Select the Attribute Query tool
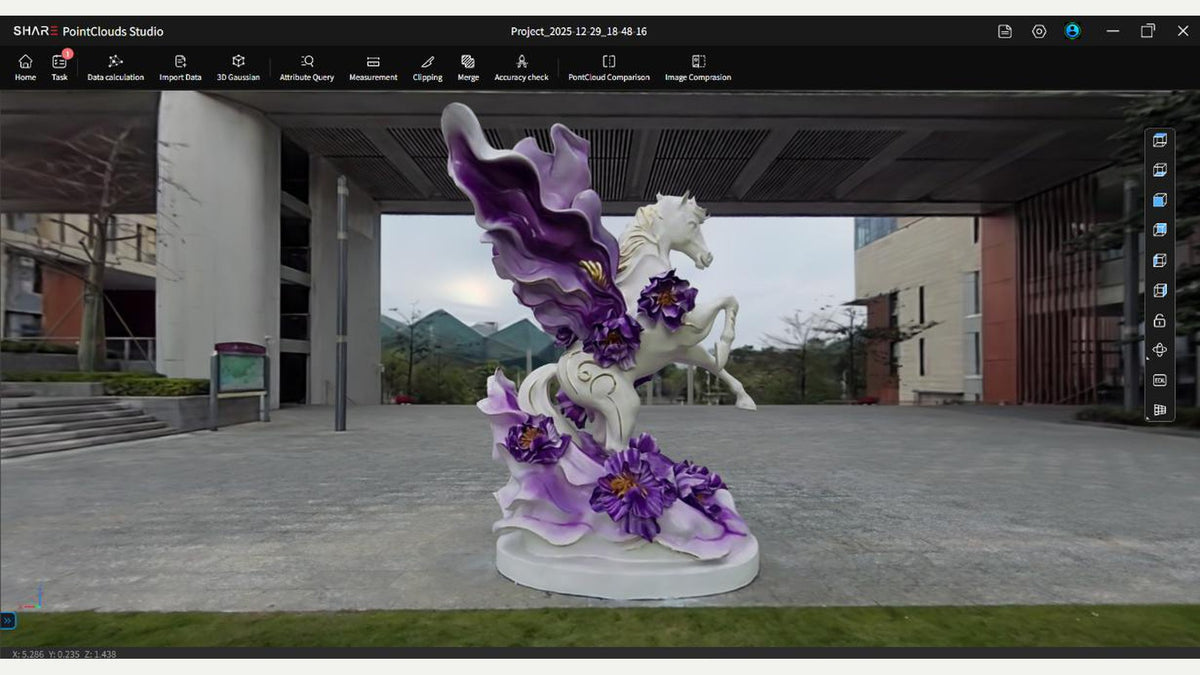The width and height of the screenshot is (1200, 675). click(x=307, y=68)
